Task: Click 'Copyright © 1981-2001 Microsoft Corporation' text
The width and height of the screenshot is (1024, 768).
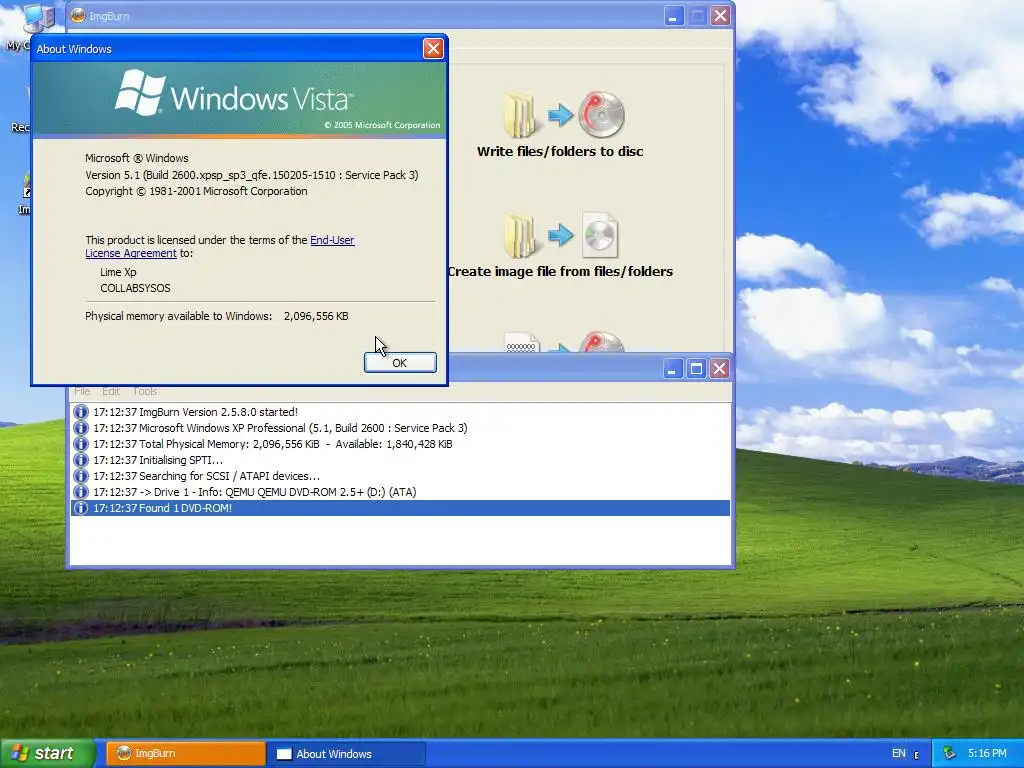Action: click(196, 191)
